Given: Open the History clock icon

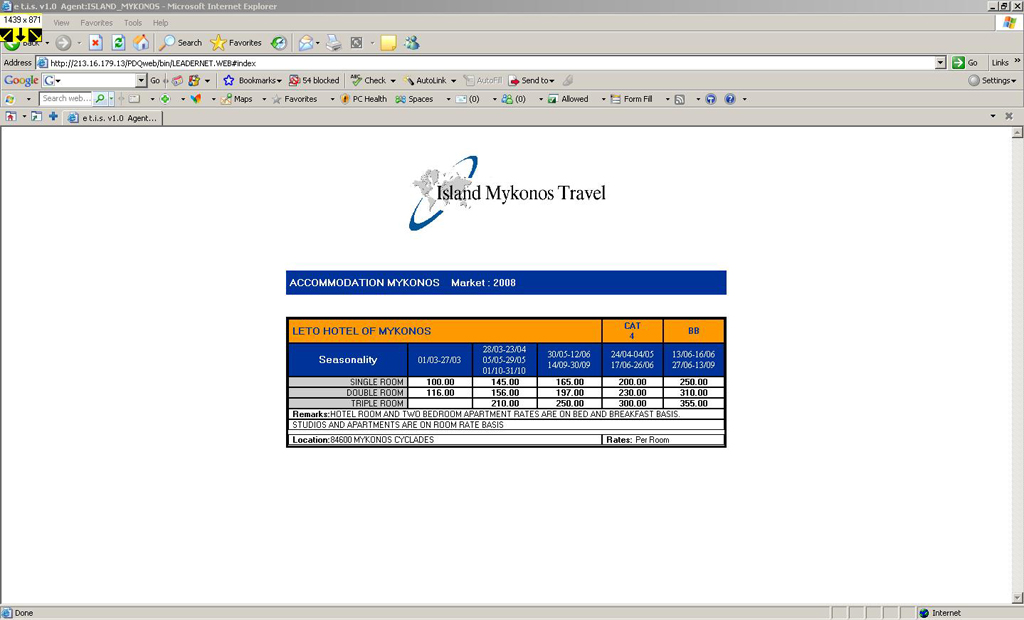Looking at the screenshot, I should point(279,43).
